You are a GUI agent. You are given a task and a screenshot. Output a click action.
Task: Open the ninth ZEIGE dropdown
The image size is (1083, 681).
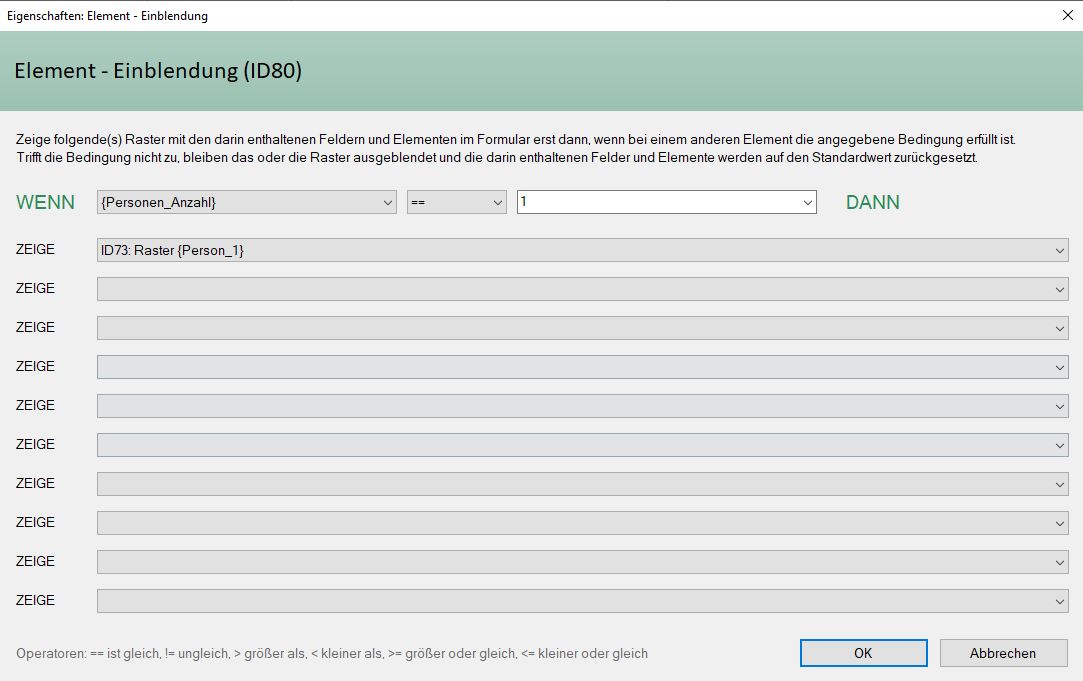click(x=582, y=562)
